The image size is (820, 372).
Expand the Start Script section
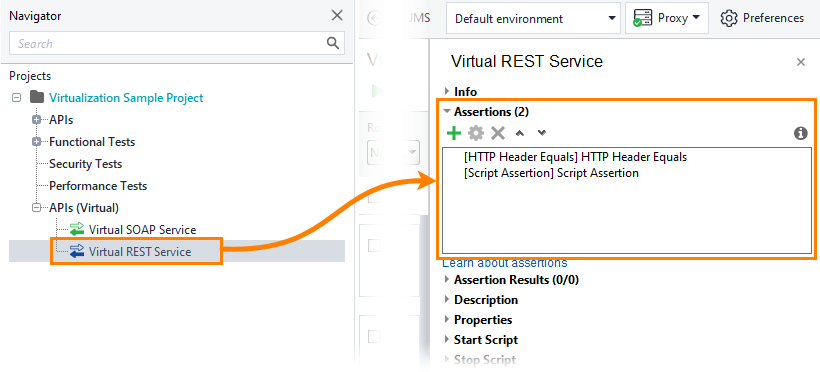tap(446, 340)
